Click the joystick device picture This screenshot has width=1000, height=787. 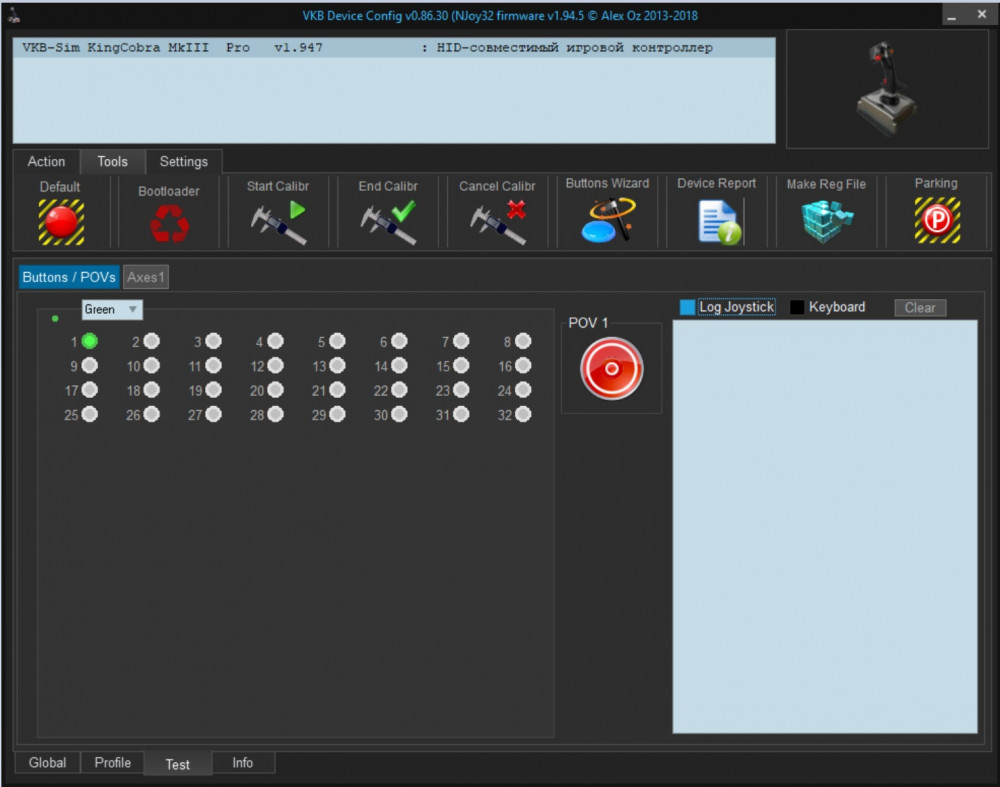[887, 89]
